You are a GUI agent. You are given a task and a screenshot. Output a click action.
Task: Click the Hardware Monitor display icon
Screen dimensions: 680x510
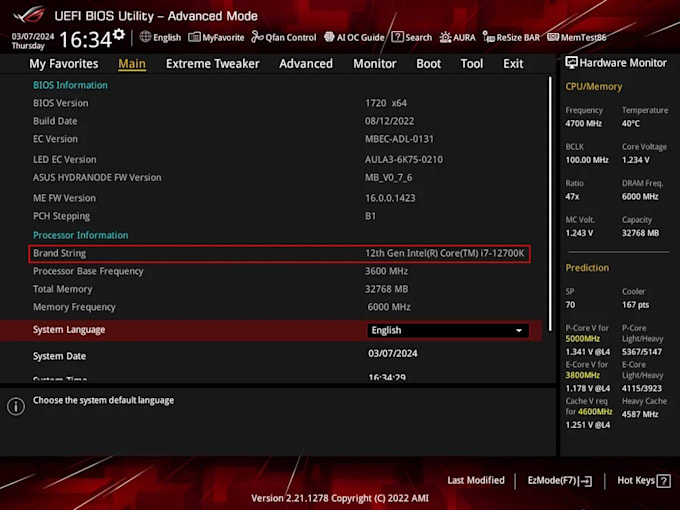coord(571,63)
